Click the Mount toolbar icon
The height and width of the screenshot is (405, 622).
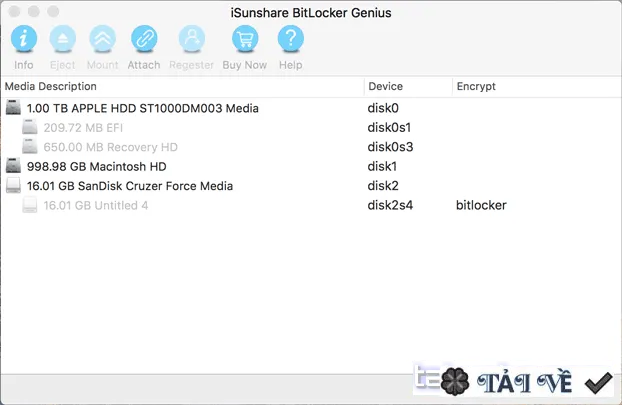click(102, 38)
